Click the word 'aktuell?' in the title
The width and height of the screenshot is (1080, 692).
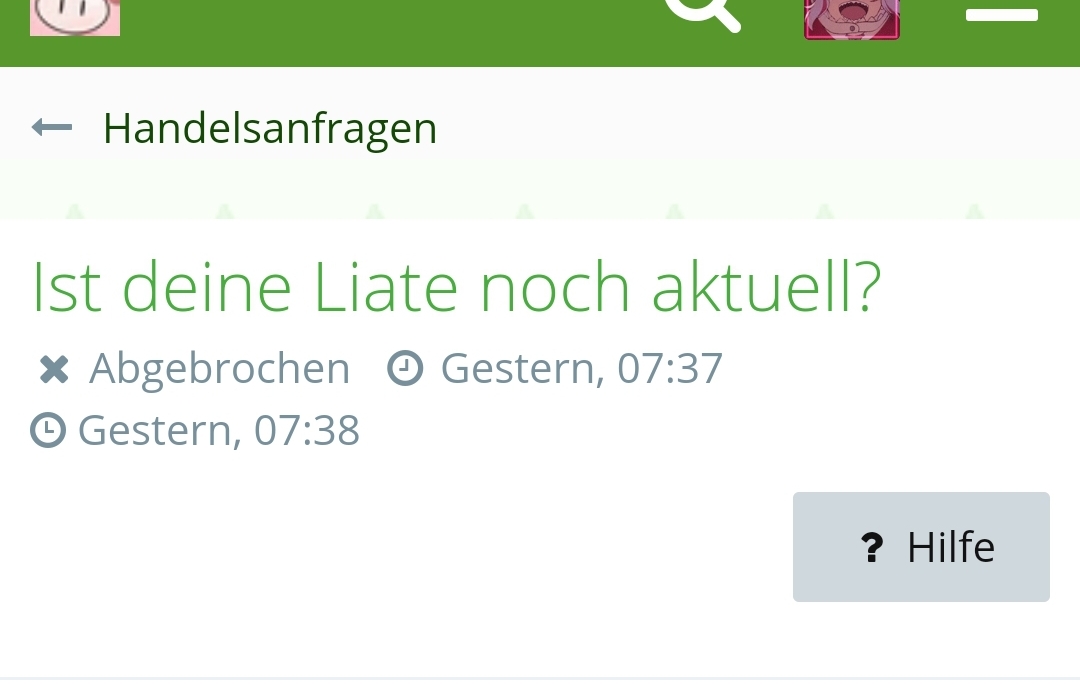click(767, 287)
